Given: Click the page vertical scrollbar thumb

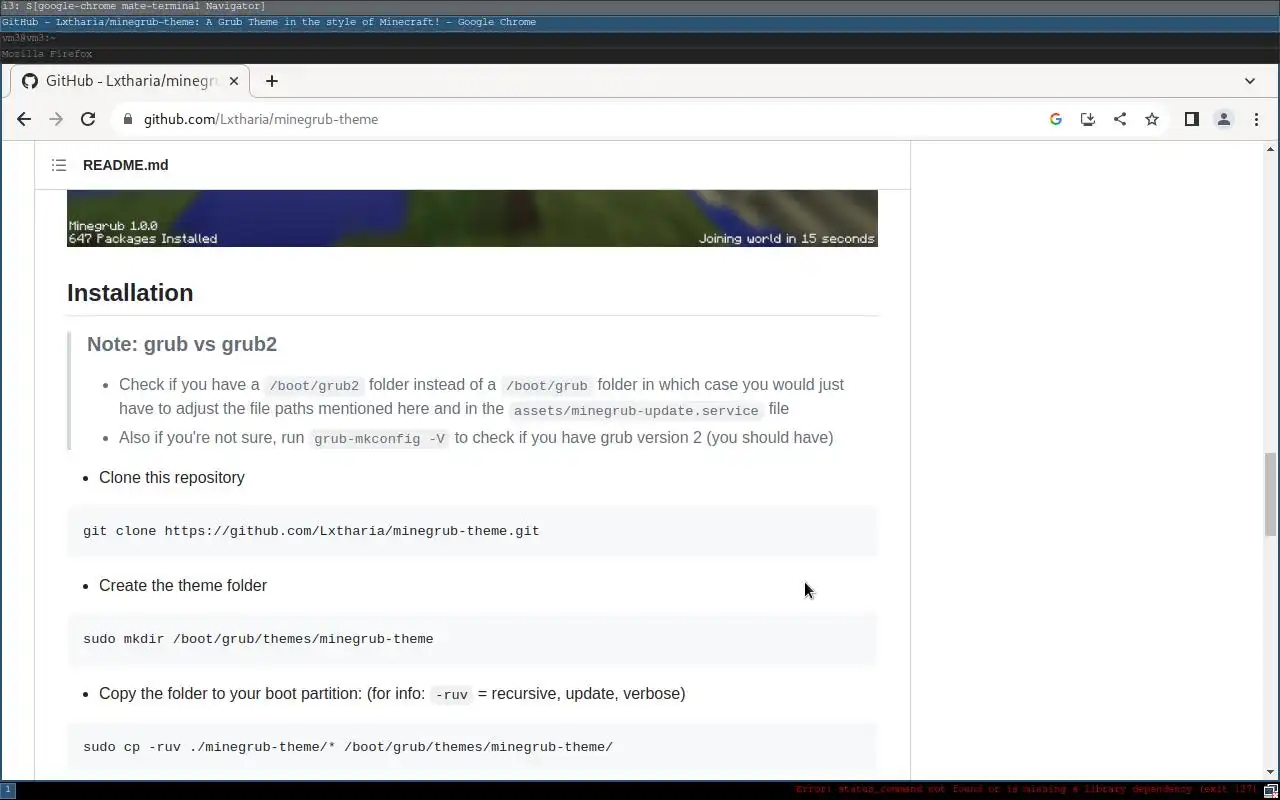Looking at the screenshot, I should (x=1271, y=494).
